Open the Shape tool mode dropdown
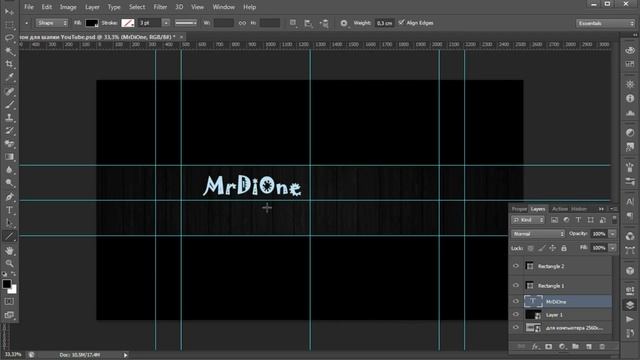This screenshot has height=360, width=640. 52,23
